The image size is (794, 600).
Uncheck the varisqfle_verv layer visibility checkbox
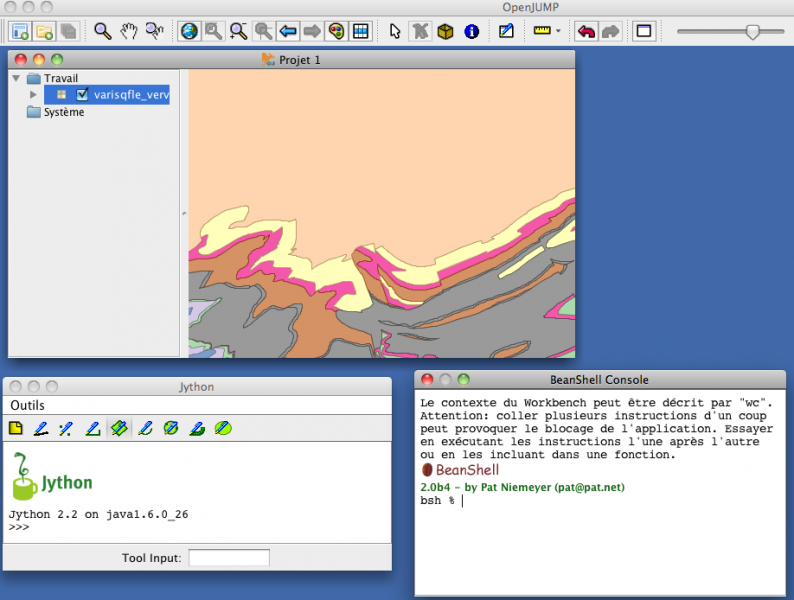pos(83,95)
